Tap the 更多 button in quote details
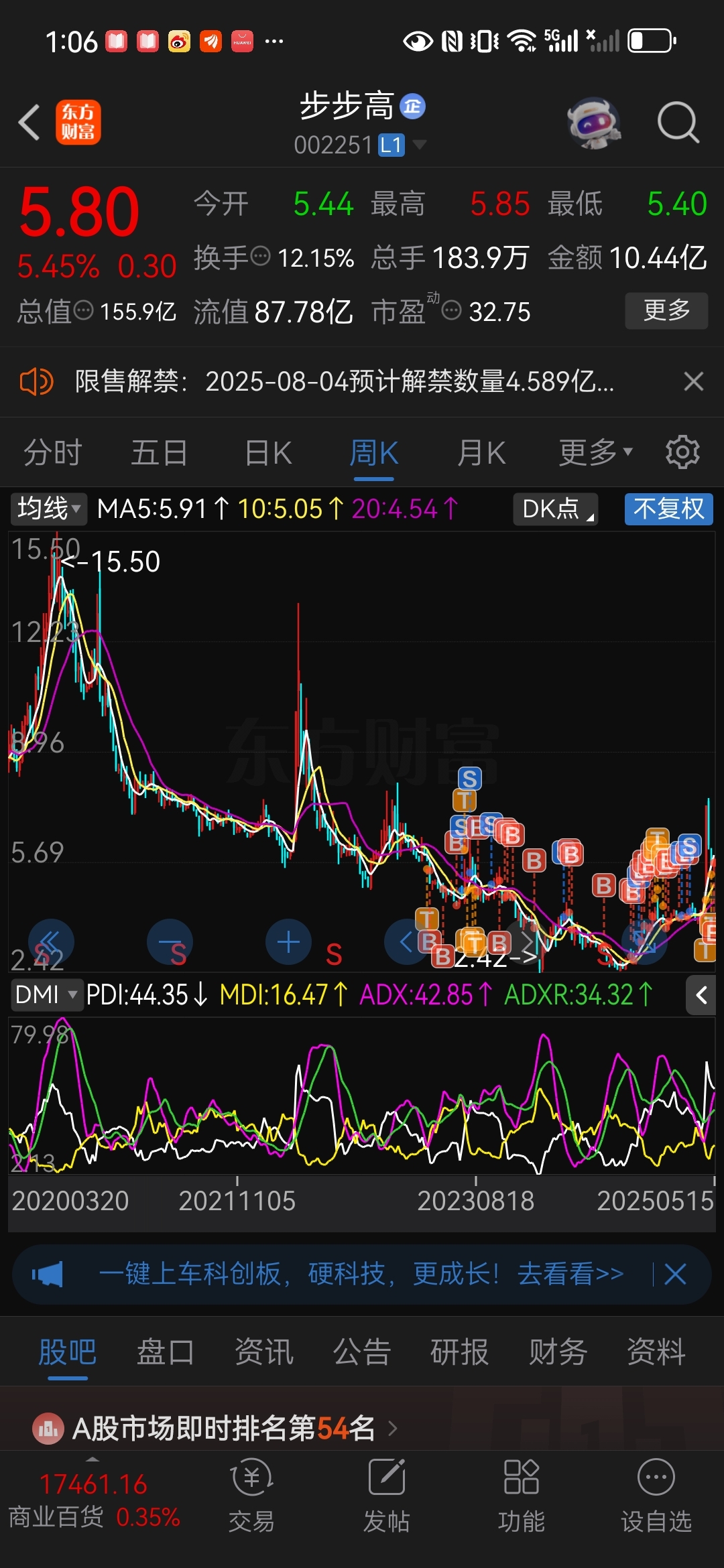The height and width of the screenshot is (1568, 724). (666, 310)
